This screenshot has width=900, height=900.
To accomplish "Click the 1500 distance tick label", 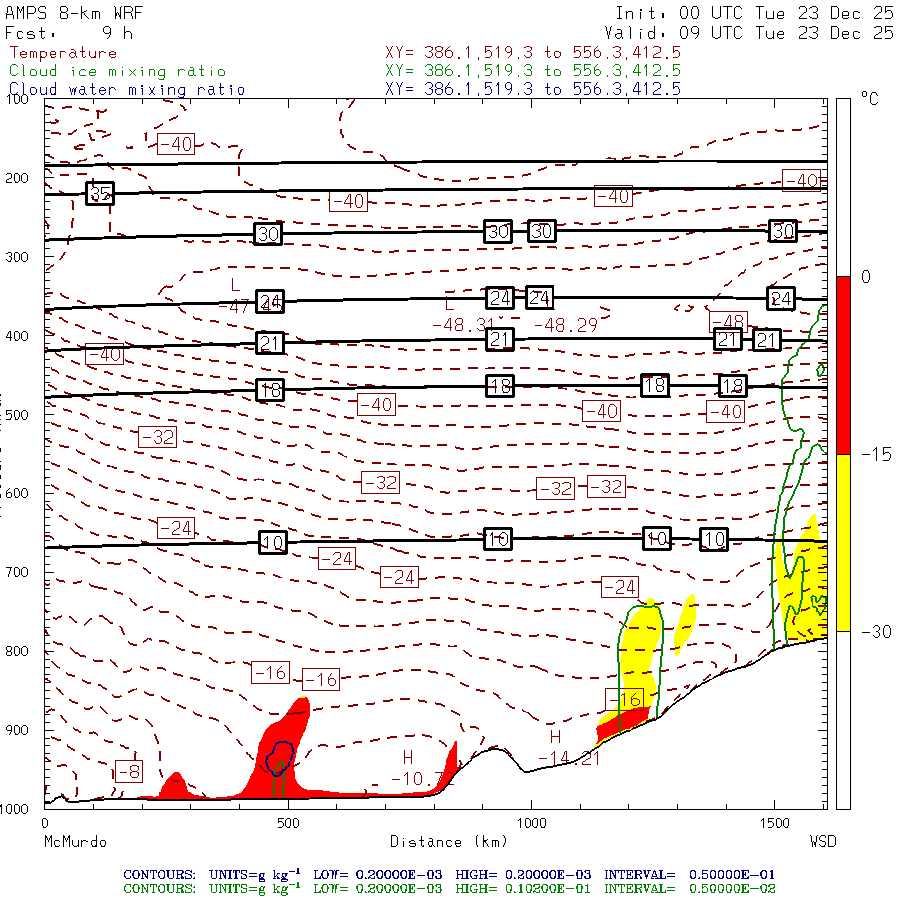I will tap(774, 823).
